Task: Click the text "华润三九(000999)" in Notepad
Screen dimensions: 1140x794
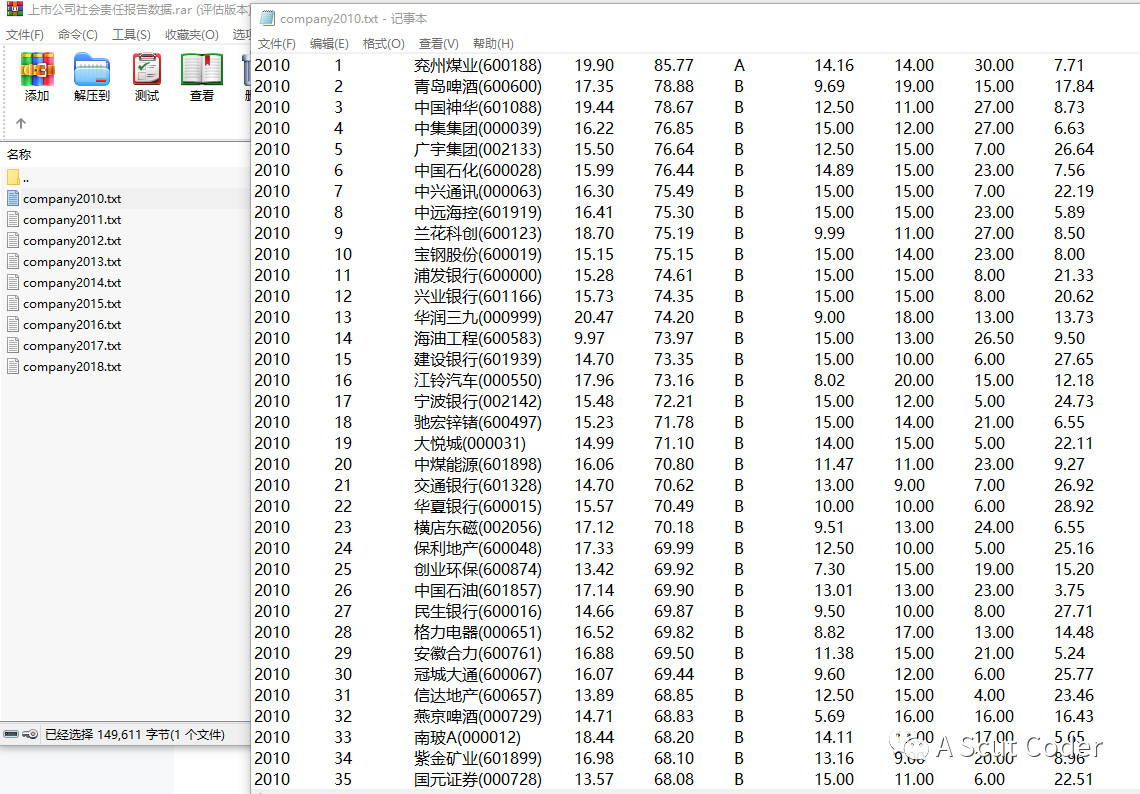Action: [x=478, y=318]
